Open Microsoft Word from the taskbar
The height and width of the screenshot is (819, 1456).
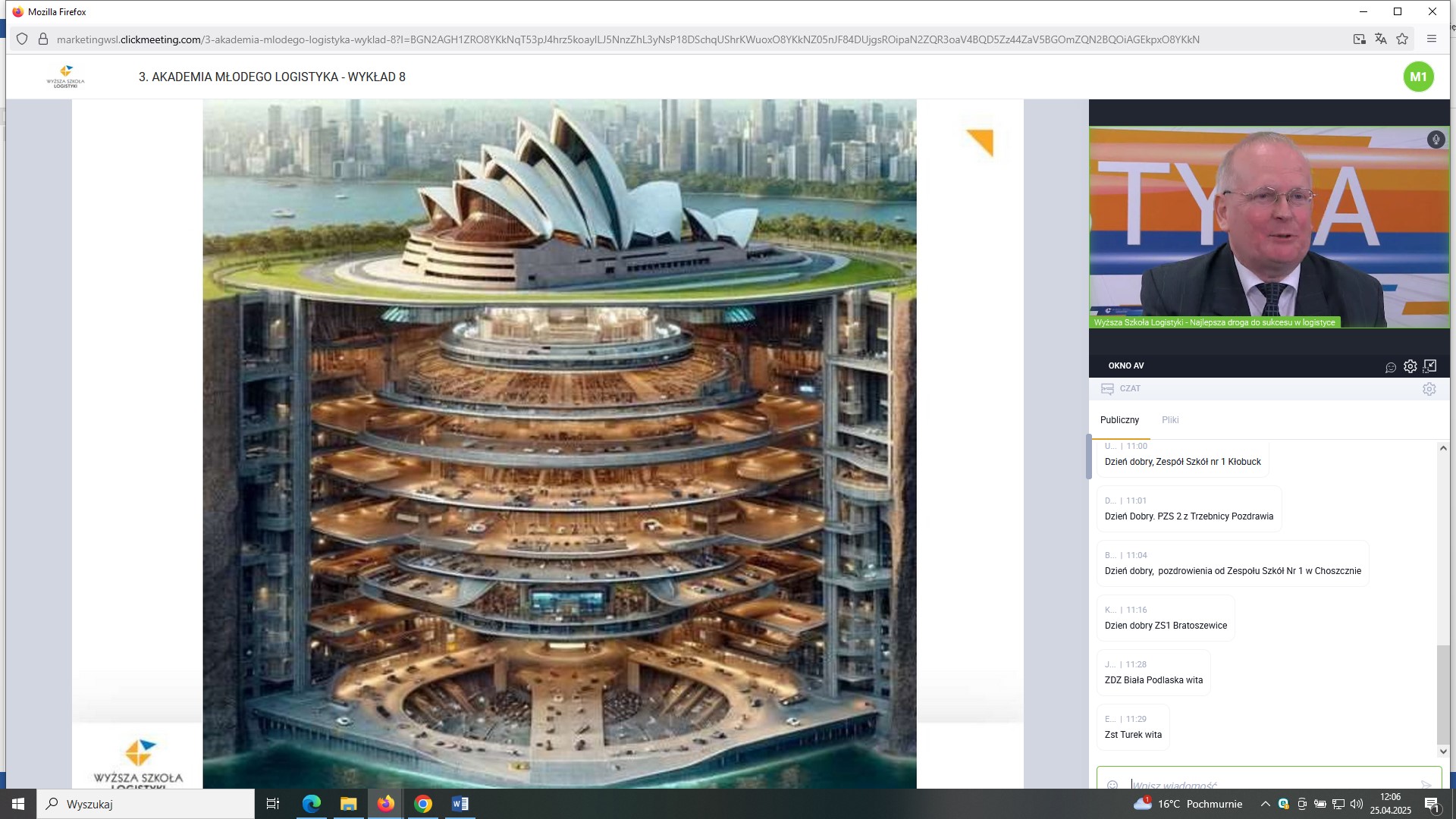pos(460,804)
